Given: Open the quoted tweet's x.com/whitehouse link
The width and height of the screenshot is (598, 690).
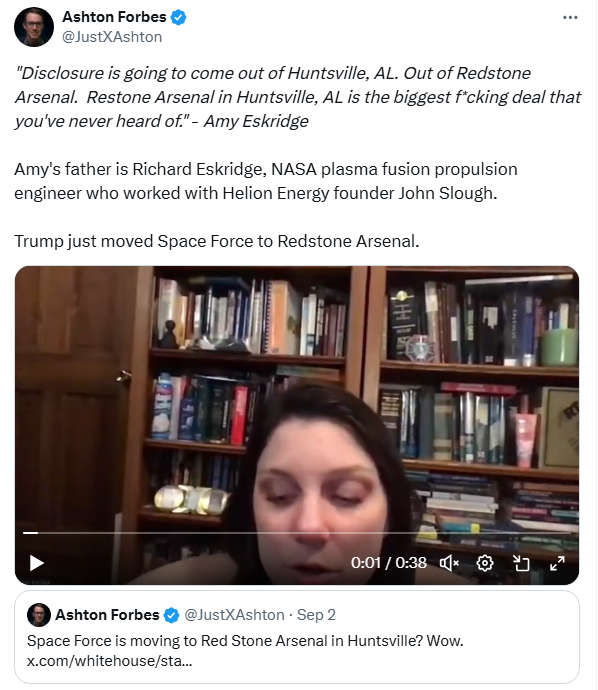Looking at the screenshot, I should point(110,661).
